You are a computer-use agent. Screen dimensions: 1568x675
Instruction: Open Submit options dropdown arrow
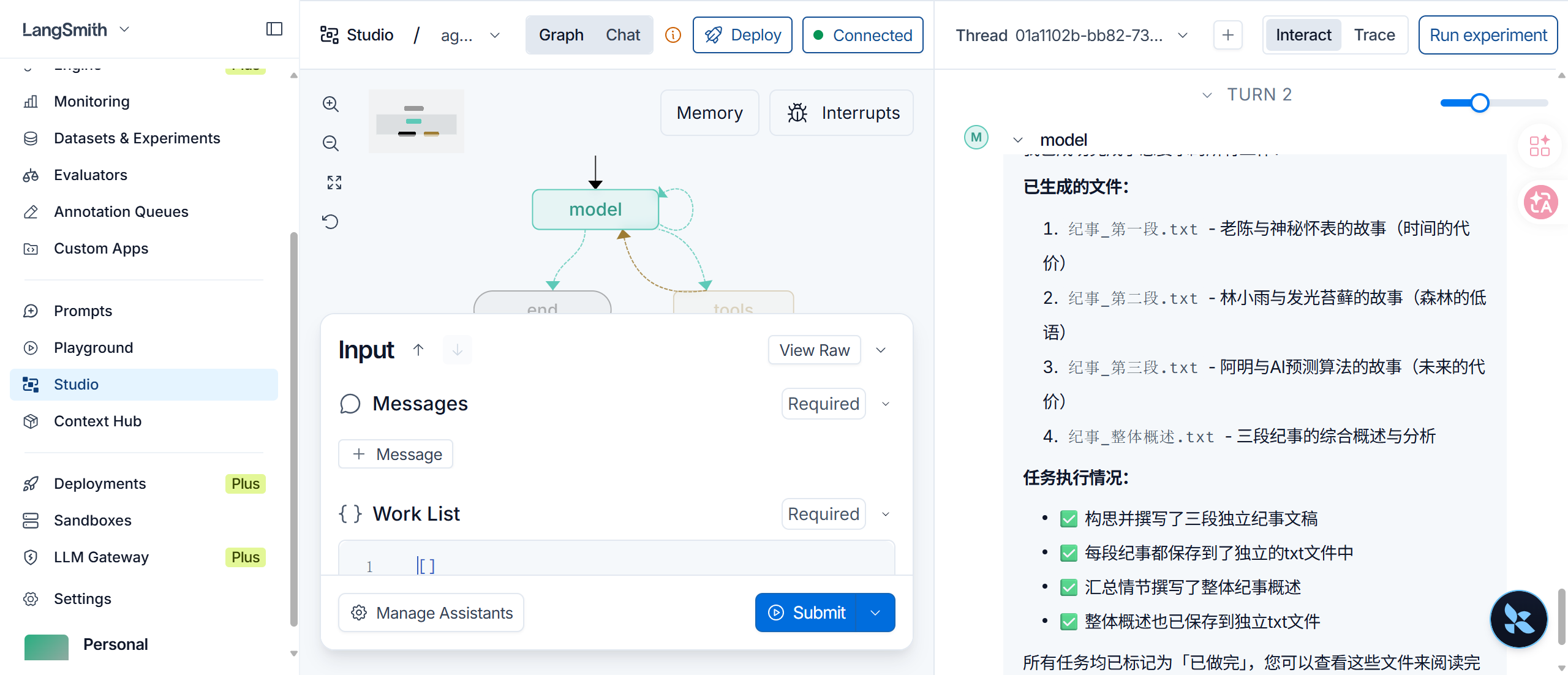pyautogui.click(x=875, y=613)
